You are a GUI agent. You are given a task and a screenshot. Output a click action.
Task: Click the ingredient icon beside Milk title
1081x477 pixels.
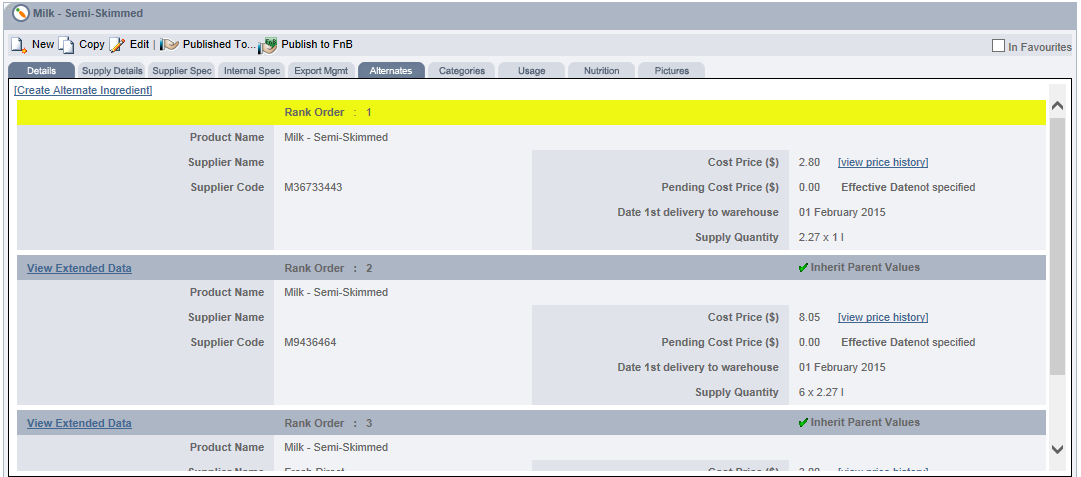coord(20,14)
